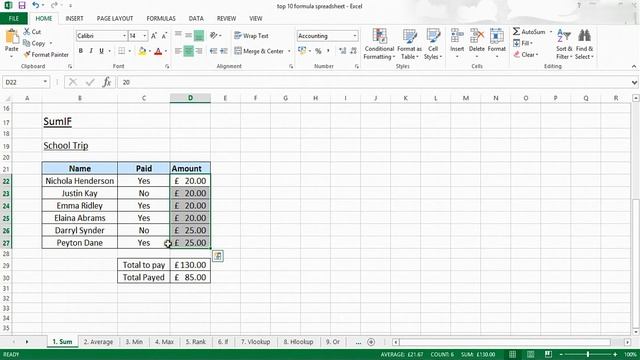This screenshot has height=360, width=640.
Task: Click the Delete cells icon
Action: tap(476, 36)
